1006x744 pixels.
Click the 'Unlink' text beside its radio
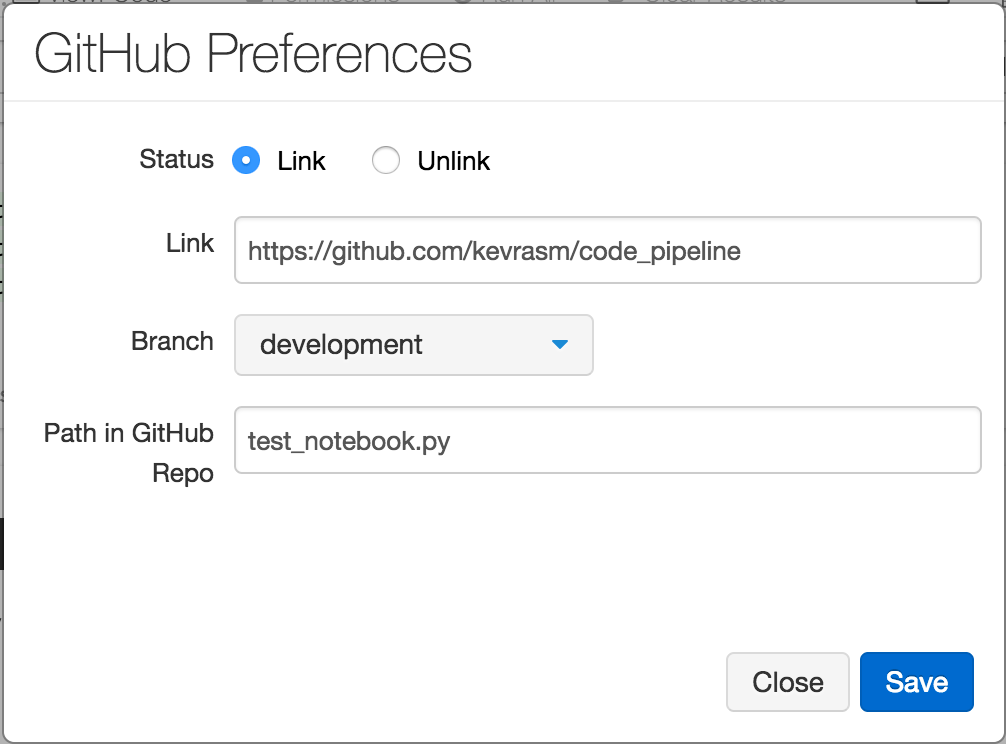(x=453, y=161)
